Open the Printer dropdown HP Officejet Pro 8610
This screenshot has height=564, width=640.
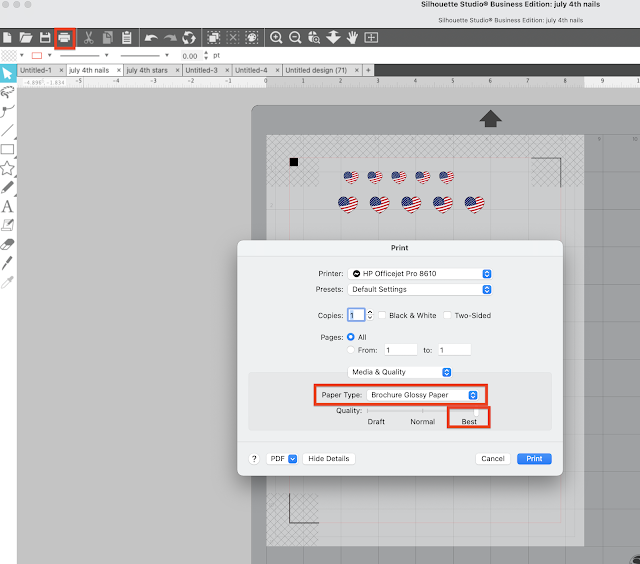420,273
